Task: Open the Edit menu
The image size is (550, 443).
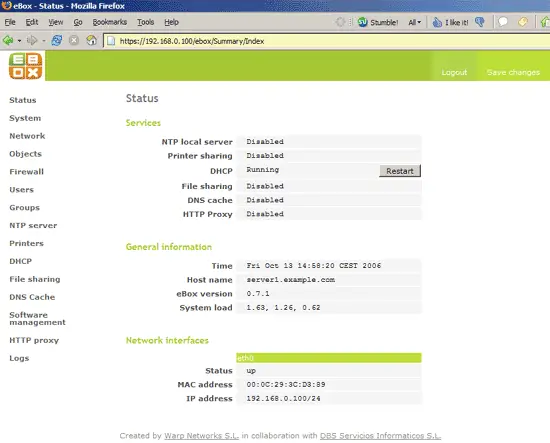Action: pyautogui.click(x=32, y=22)
